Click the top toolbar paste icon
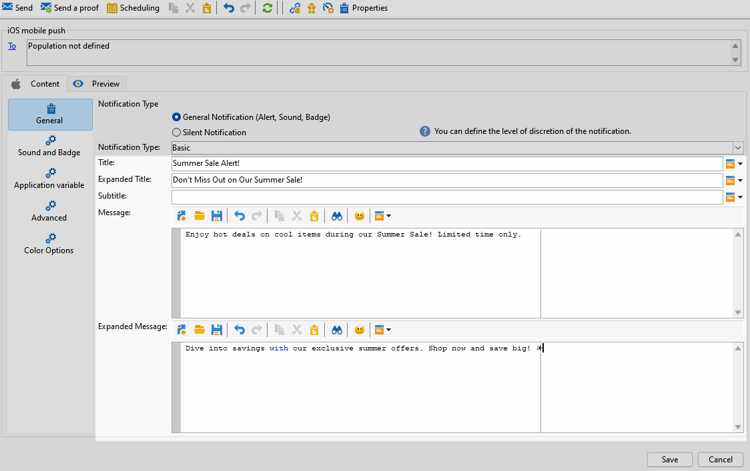Image resolution: width=750 pixels, height=471 pixels. 207,8
